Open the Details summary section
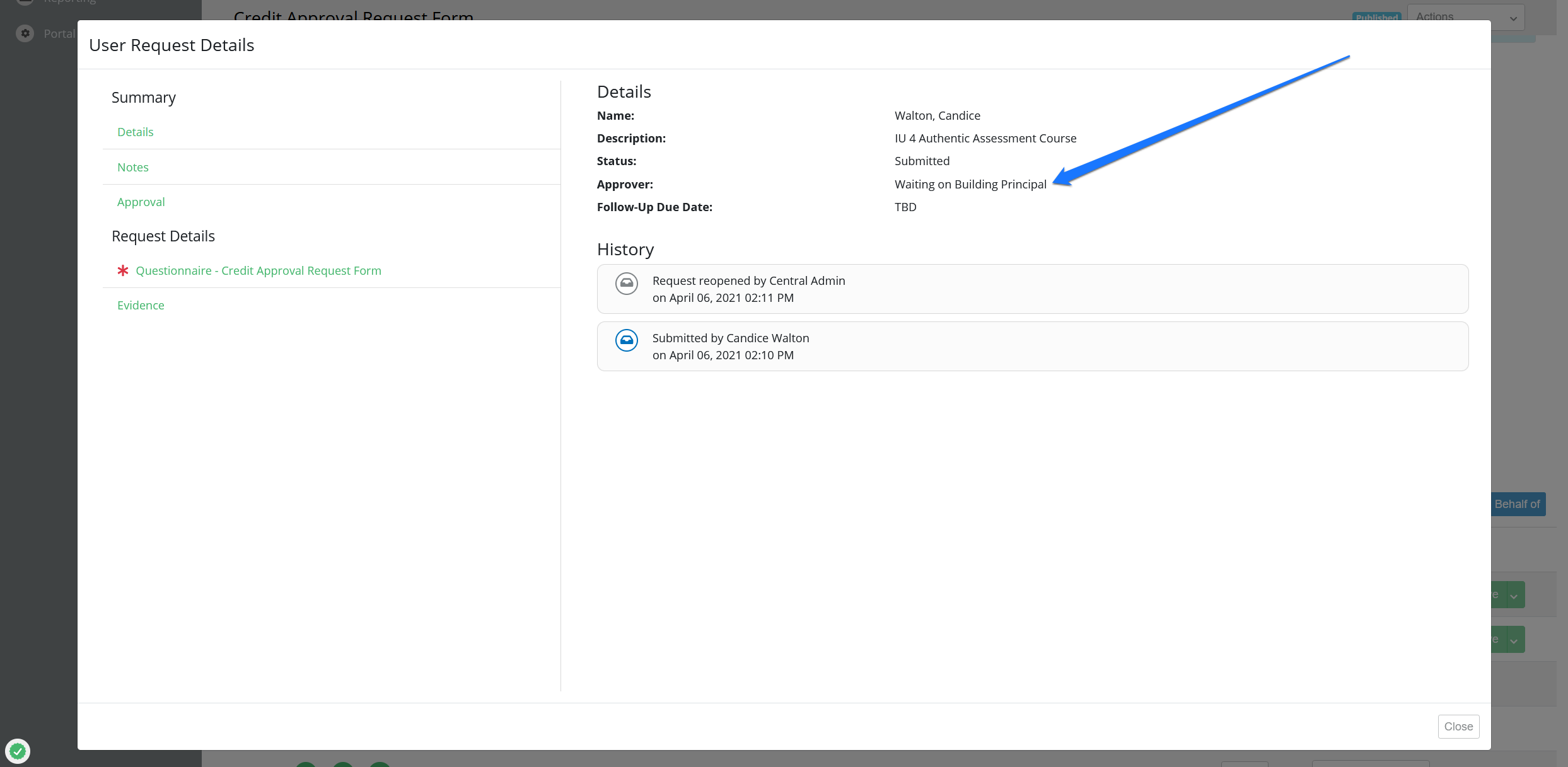 tap(135, 132)
